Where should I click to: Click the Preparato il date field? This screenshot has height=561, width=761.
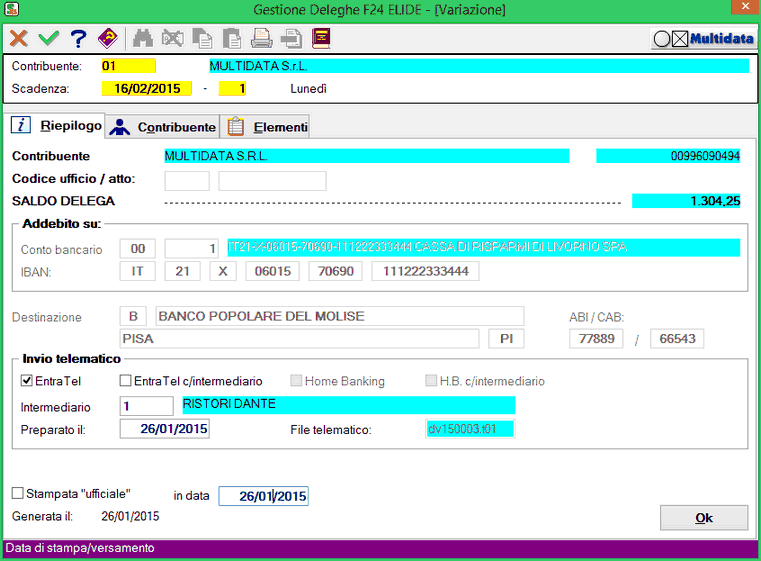tap(165, 429)
